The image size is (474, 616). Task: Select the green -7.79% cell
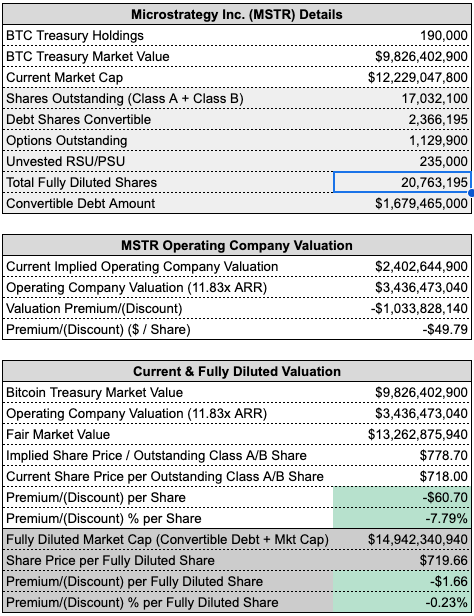click(402, 519)
